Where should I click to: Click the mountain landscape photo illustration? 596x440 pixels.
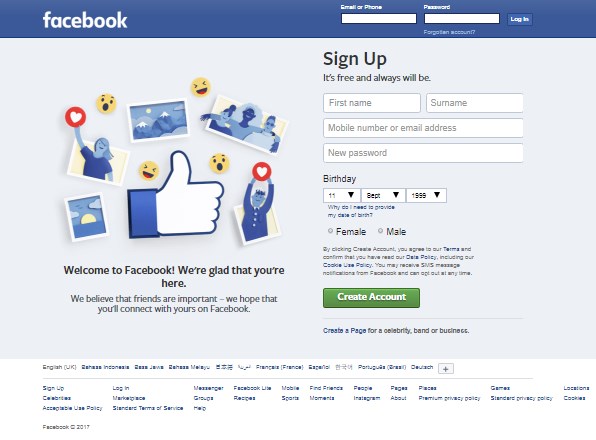(x=159, y=120)
